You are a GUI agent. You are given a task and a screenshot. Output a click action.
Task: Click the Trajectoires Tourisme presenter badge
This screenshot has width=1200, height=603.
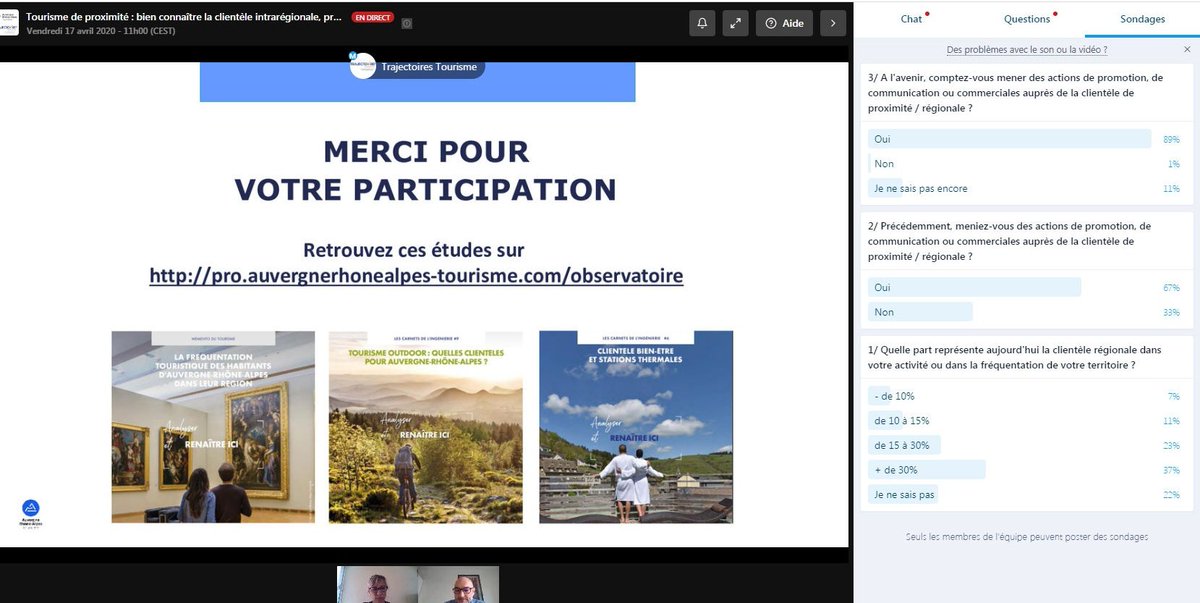pos(417,67)
